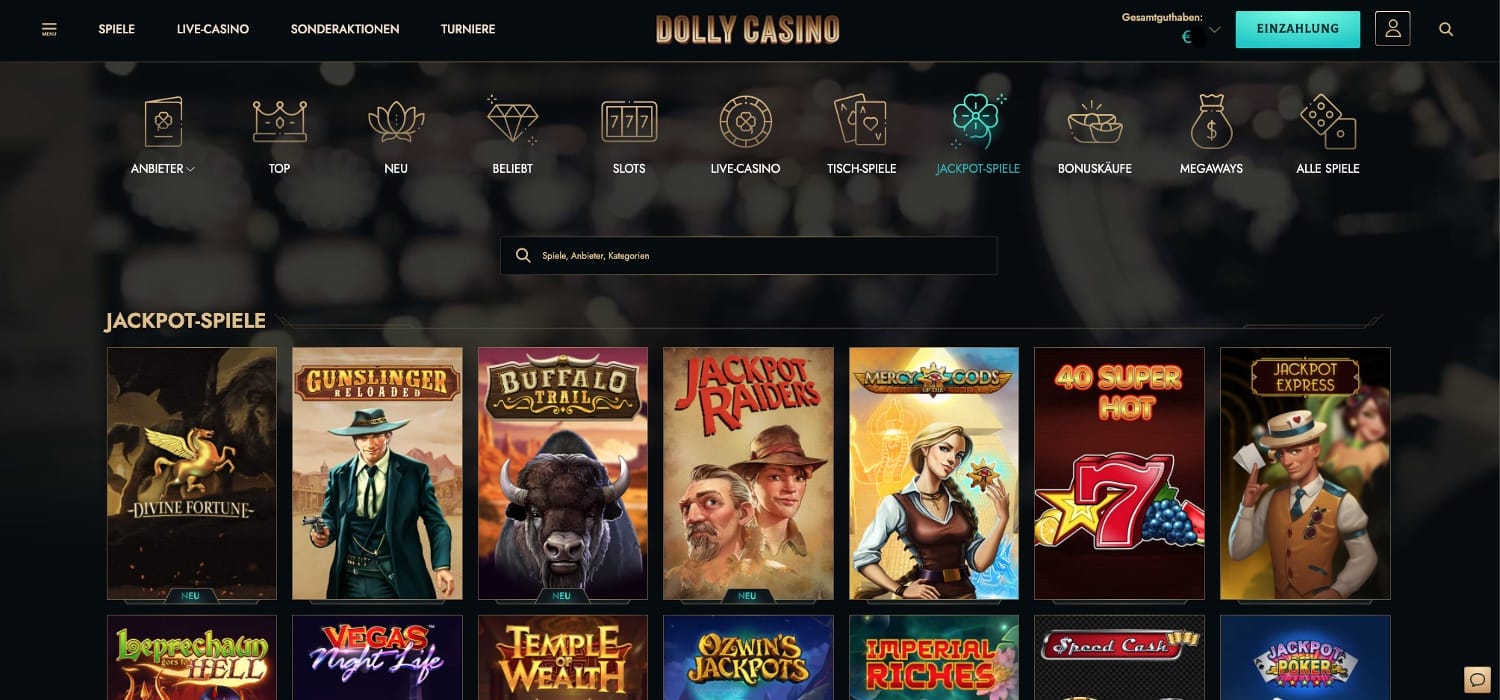Open the Slots 777 category icon
Viewport: 1500px width, 700px height.
tap(629, 122)
